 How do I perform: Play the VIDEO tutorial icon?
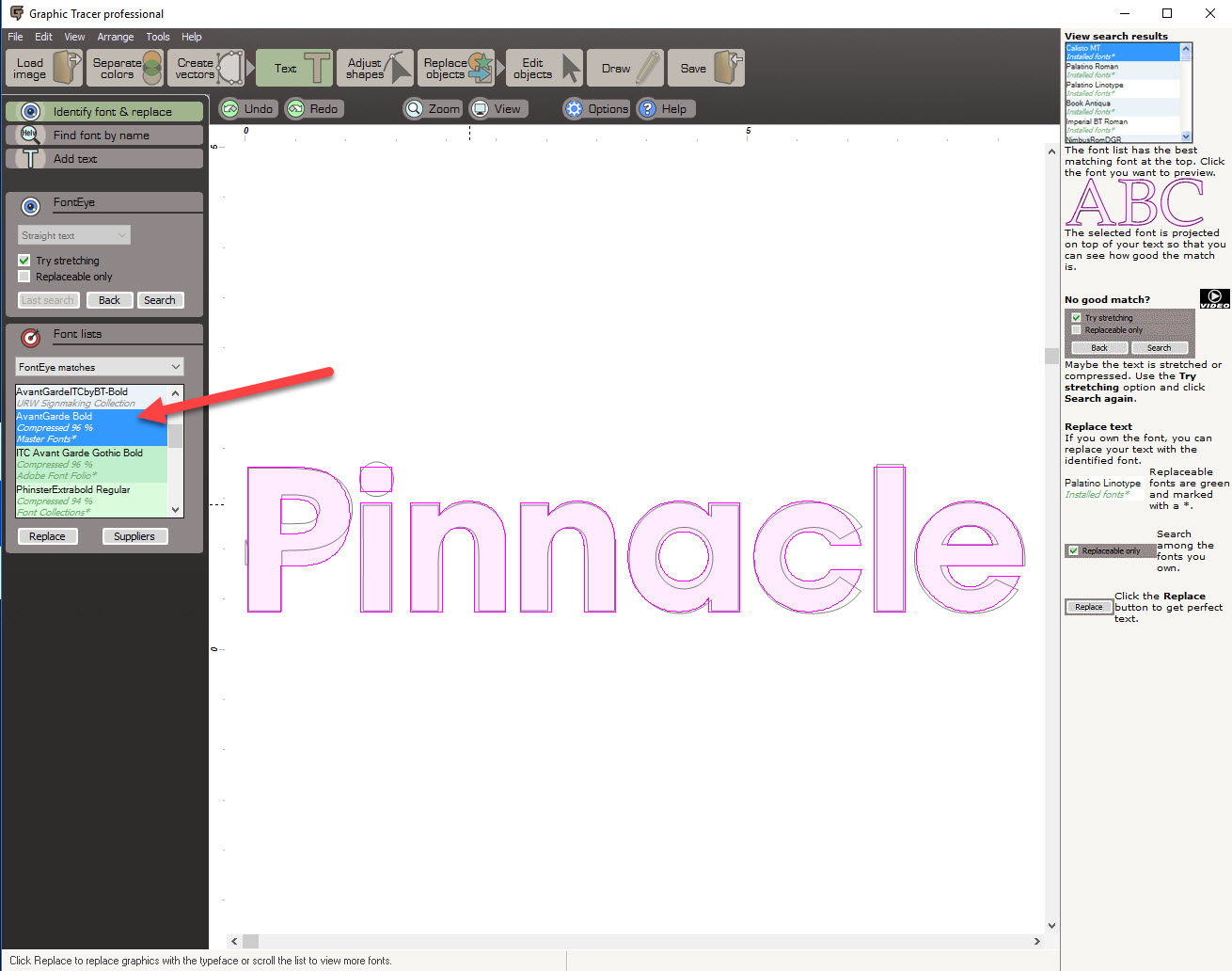coord(1214,298)
